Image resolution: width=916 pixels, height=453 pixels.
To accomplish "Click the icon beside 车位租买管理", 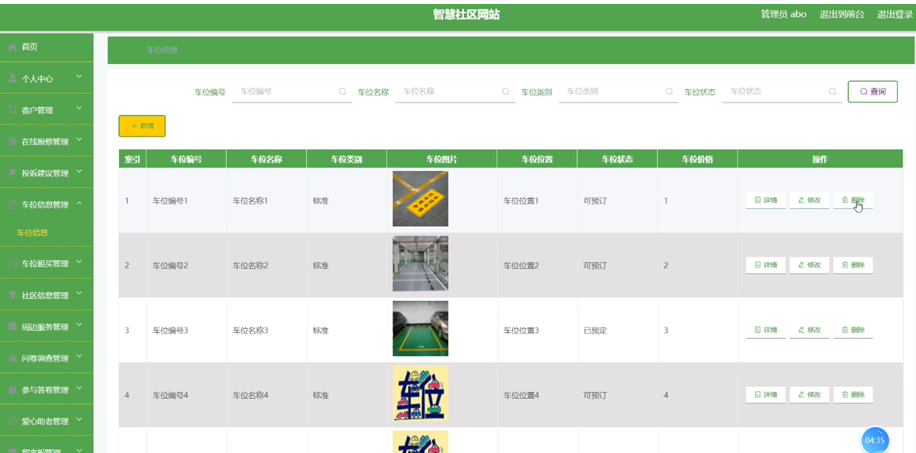I will tap(12, 264).
